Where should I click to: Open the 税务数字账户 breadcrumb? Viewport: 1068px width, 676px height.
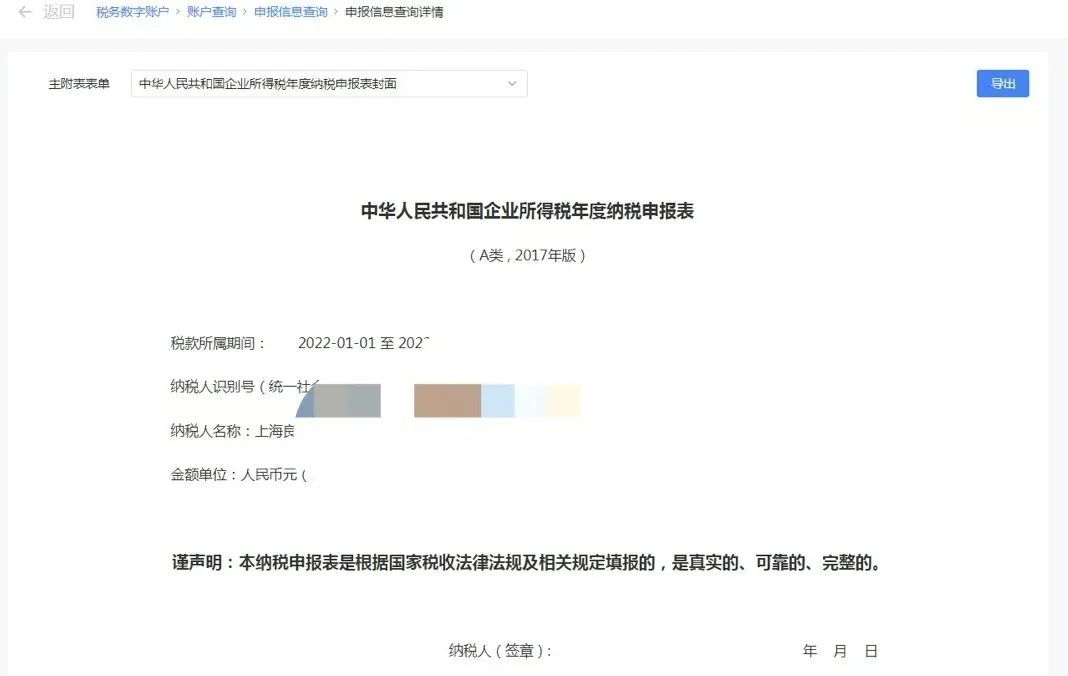pos(132,12)
